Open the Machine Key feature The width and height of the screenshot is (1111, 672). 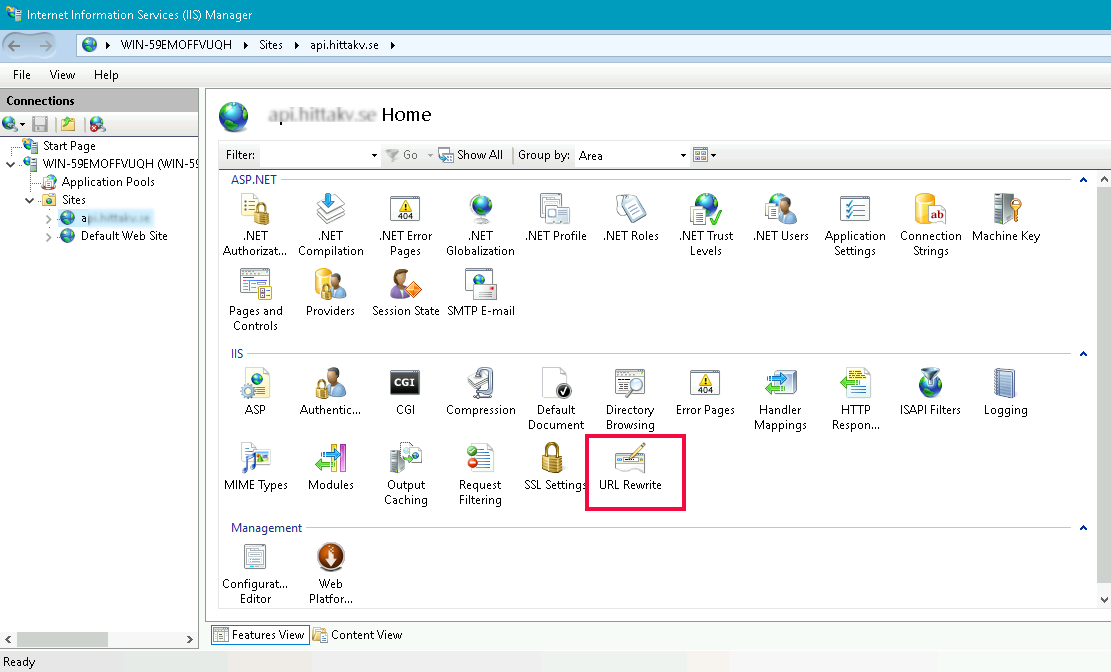1005,218
